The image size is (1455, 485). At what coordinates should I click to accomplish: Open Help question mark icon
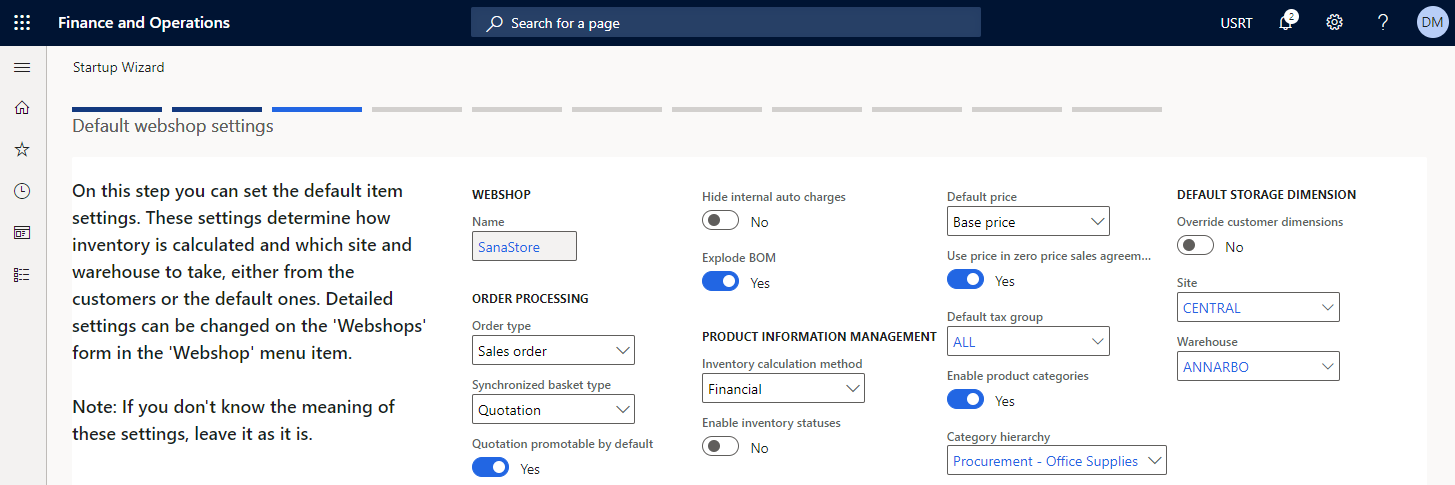pyautogui.click(x=1383, y=22)
